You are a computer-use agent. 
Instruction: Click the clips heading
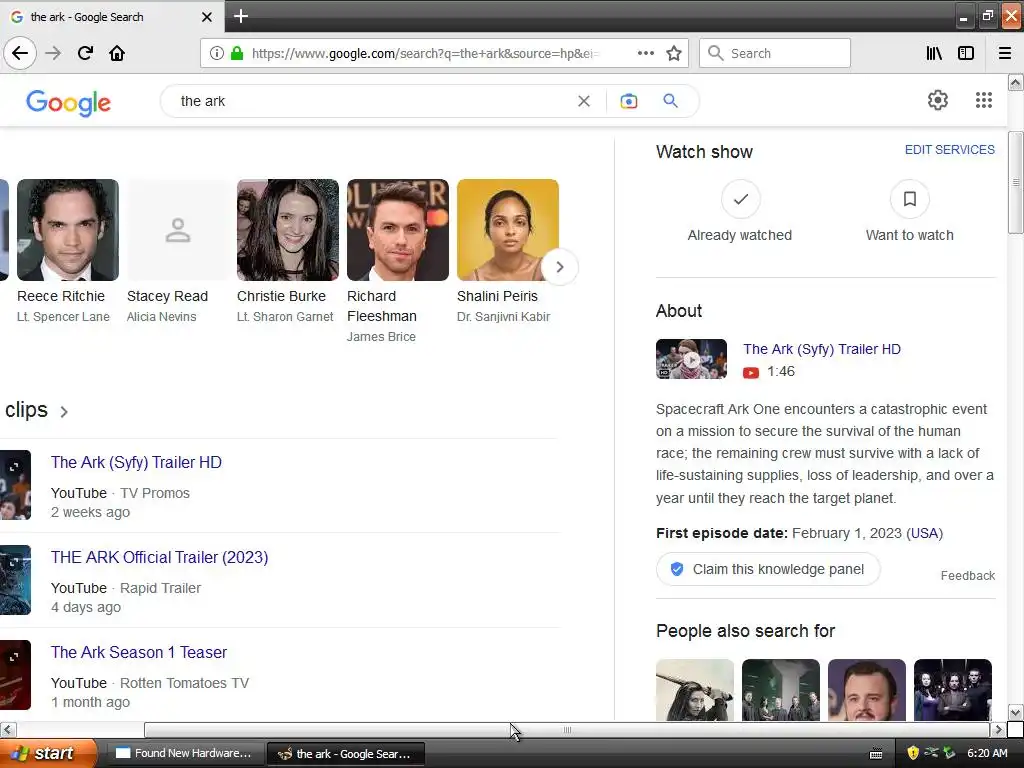pyautogui.click(x=26, y=409)
